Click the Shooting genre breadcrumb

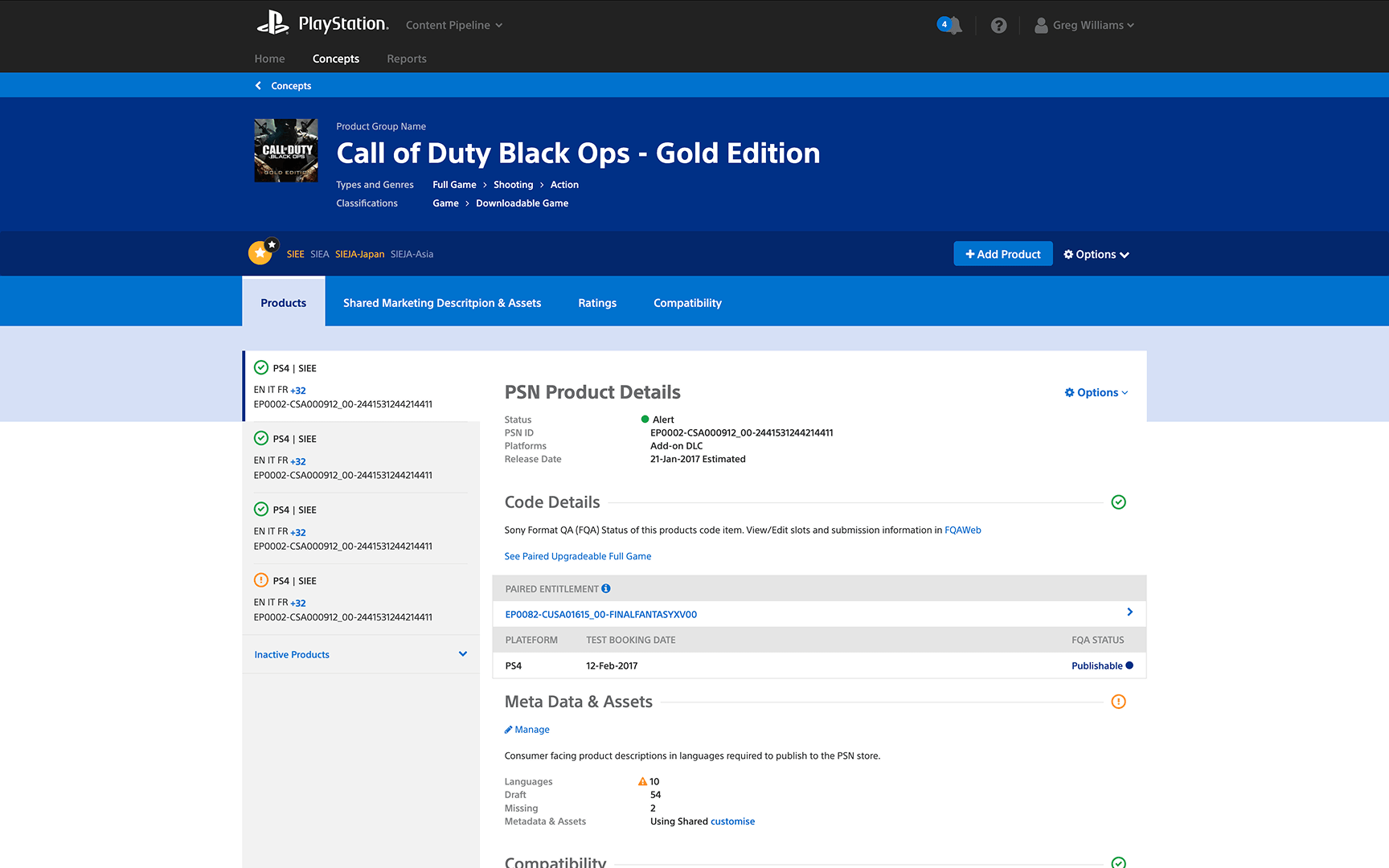[514, 185]
